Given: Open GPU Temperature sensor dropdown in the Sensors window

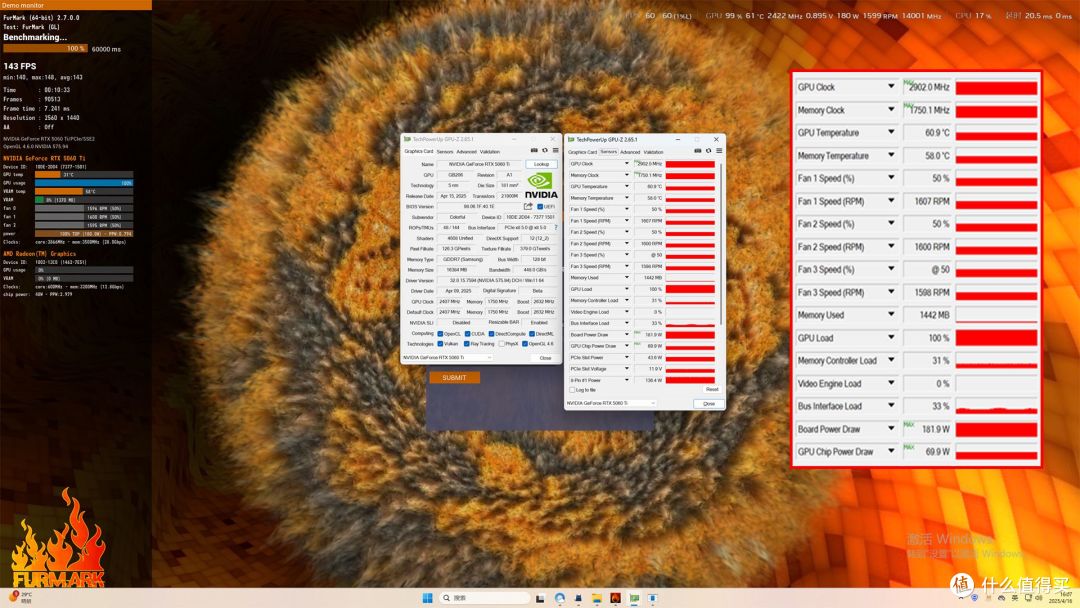Looking at the screenshot, I should tap(626, 187).
